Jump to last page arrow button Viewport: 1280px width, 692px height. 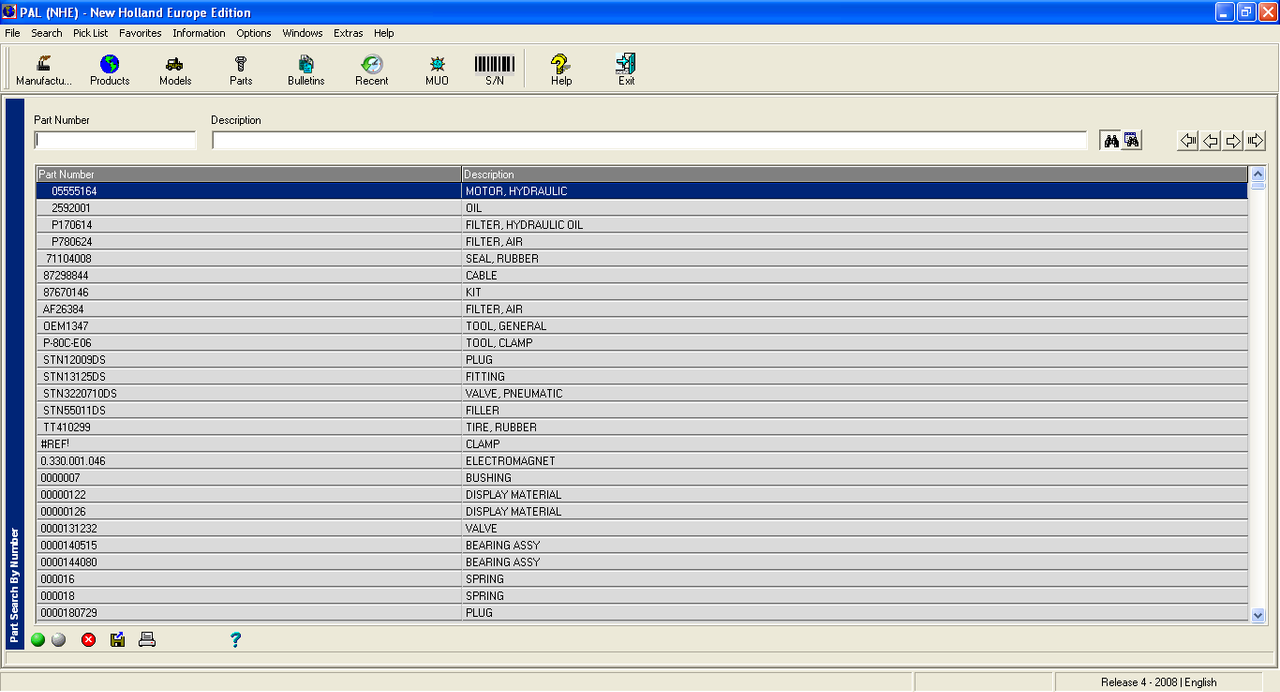pyautogui.click(x=1256, y=141)
